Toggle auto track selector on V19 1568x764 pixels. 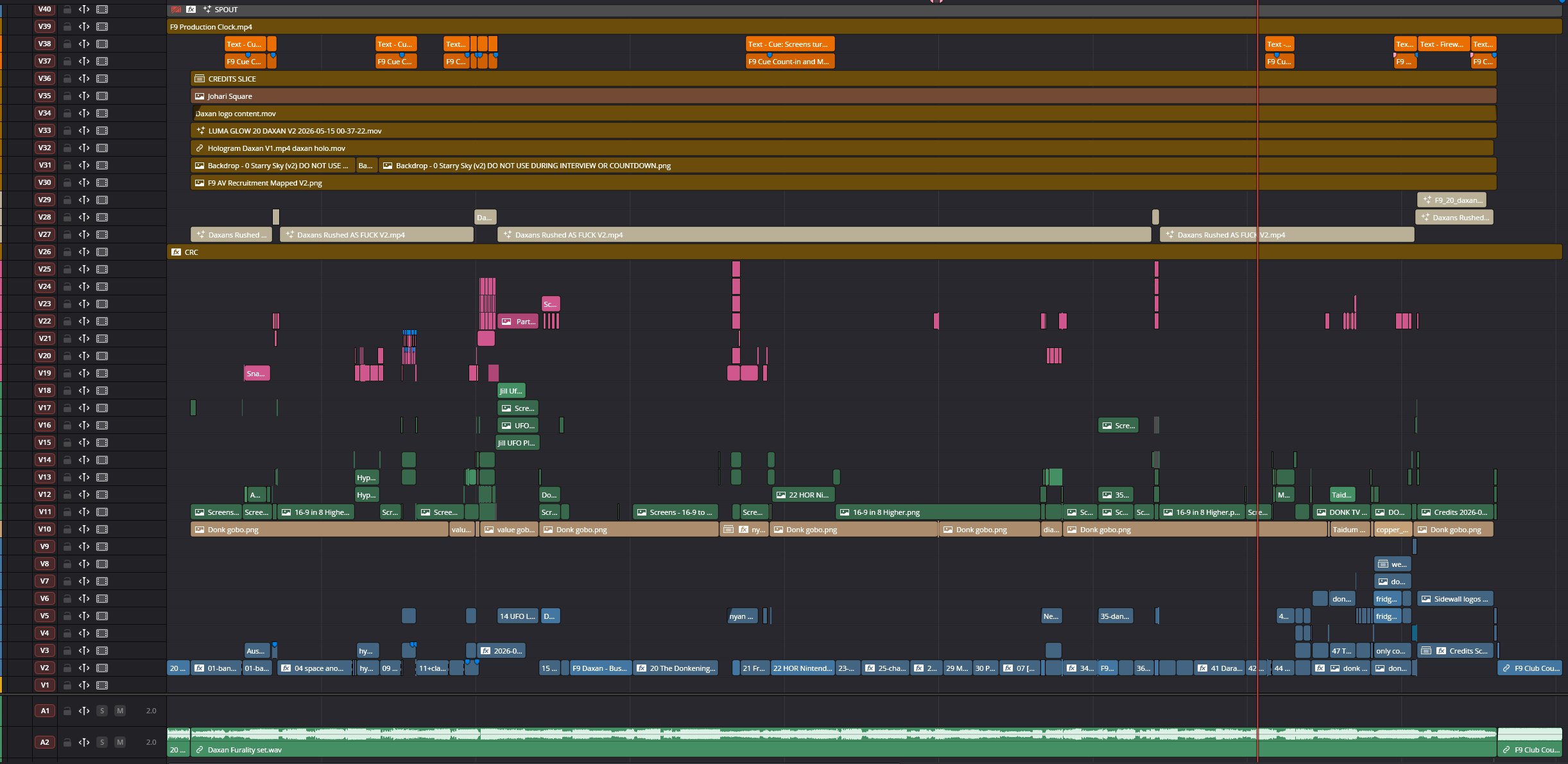pyautogui.click(x=84, y=373)
